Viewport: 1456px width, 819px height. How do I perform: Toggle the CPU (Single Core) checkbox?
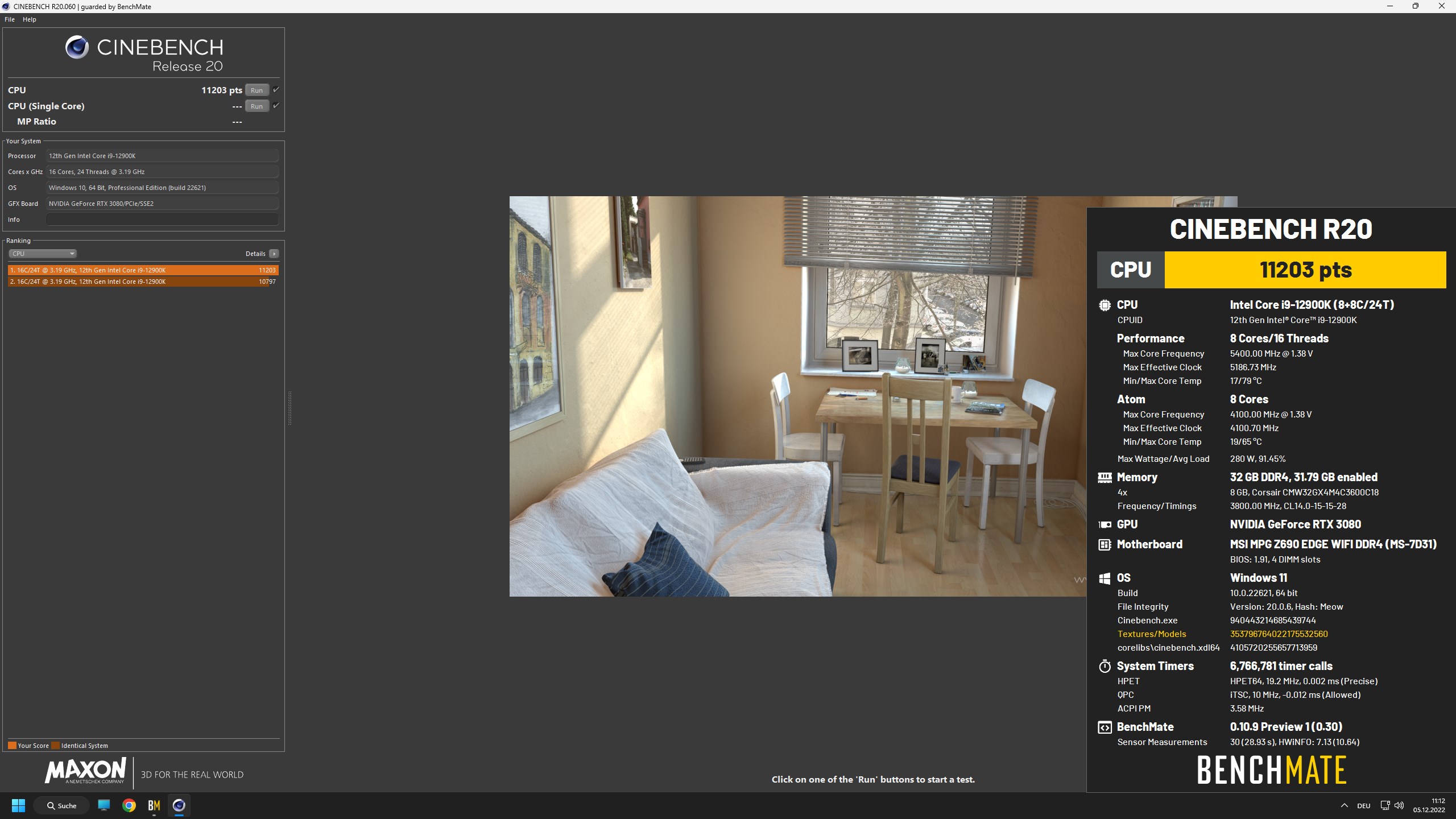276,106
